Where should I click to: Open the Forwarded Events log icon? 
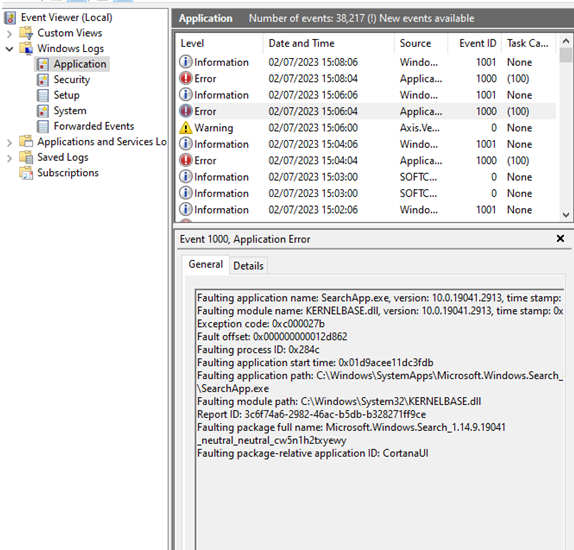click(x=43, y=126)
